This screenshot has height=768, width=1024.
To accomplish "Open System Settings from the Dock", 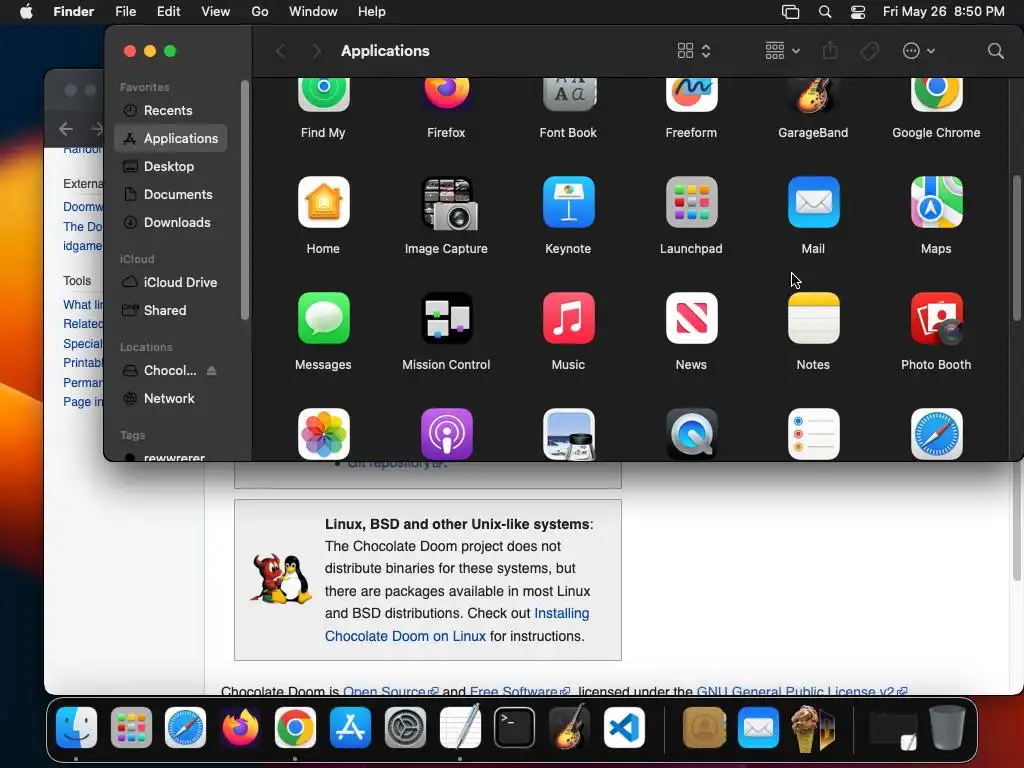I will [405, 728].
